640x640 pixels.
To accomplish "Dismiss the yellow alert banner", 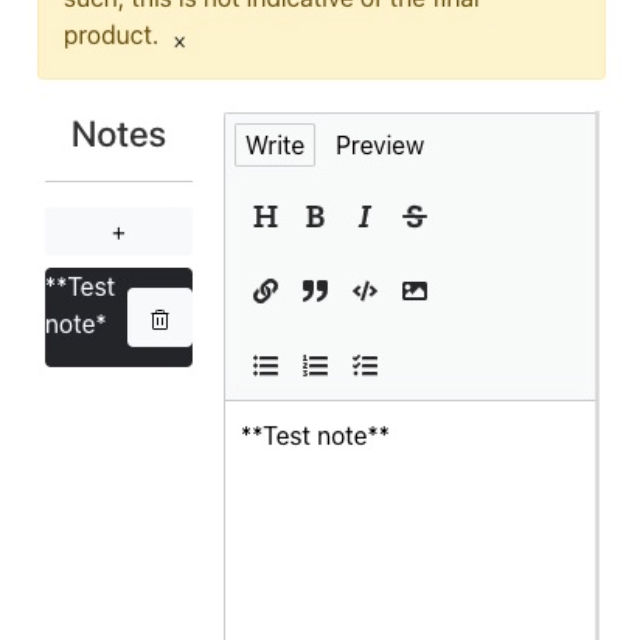I will [180, 42].
